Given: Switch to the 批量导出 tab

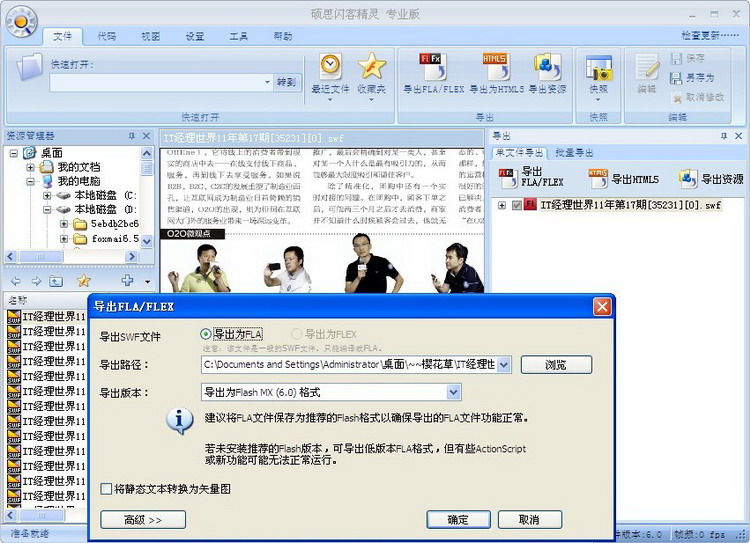Looking at the screenshot, I should [x=574, y=153].
